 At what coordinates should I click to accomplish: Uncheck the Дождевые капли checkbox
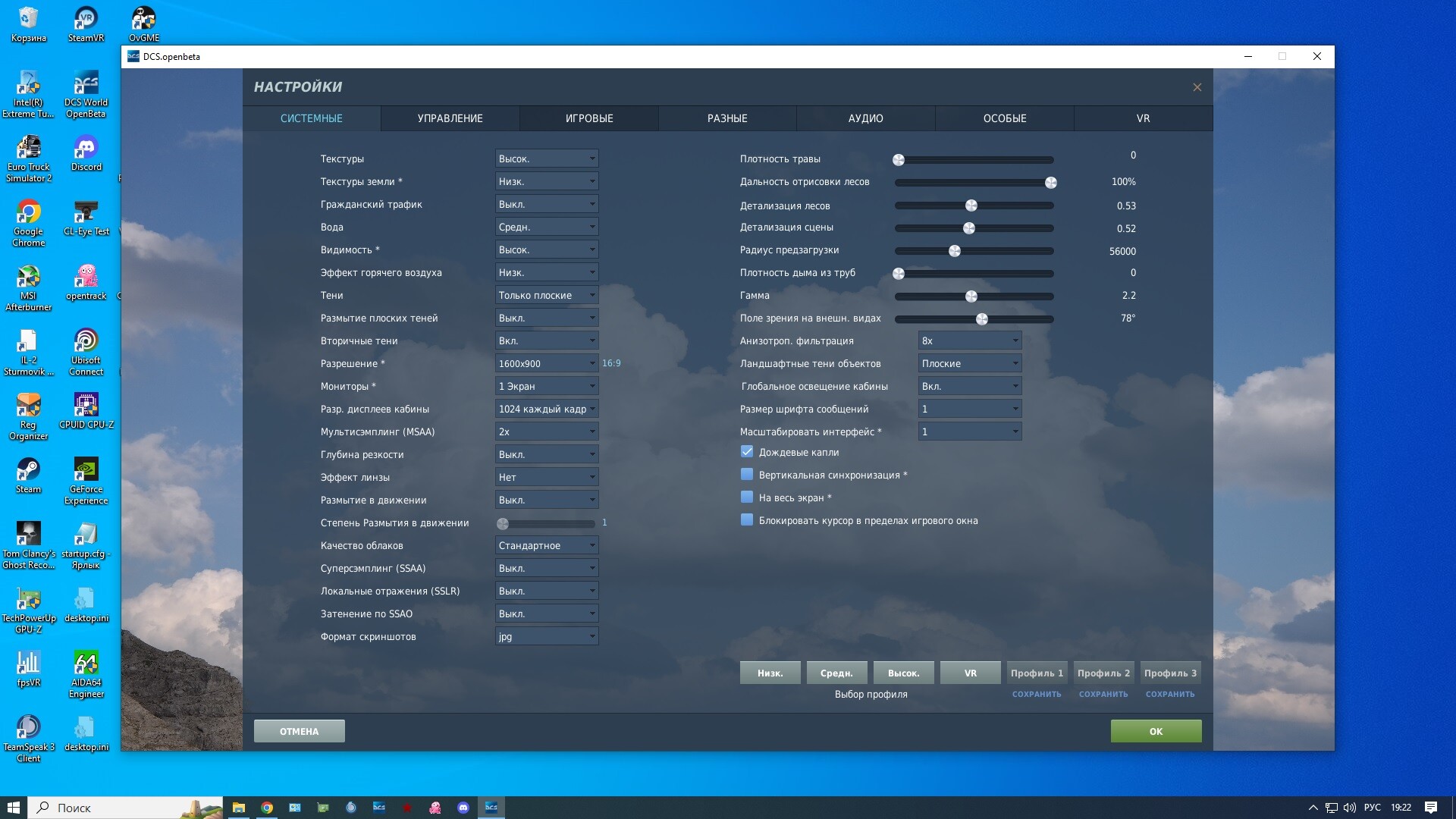click(747, 451)
